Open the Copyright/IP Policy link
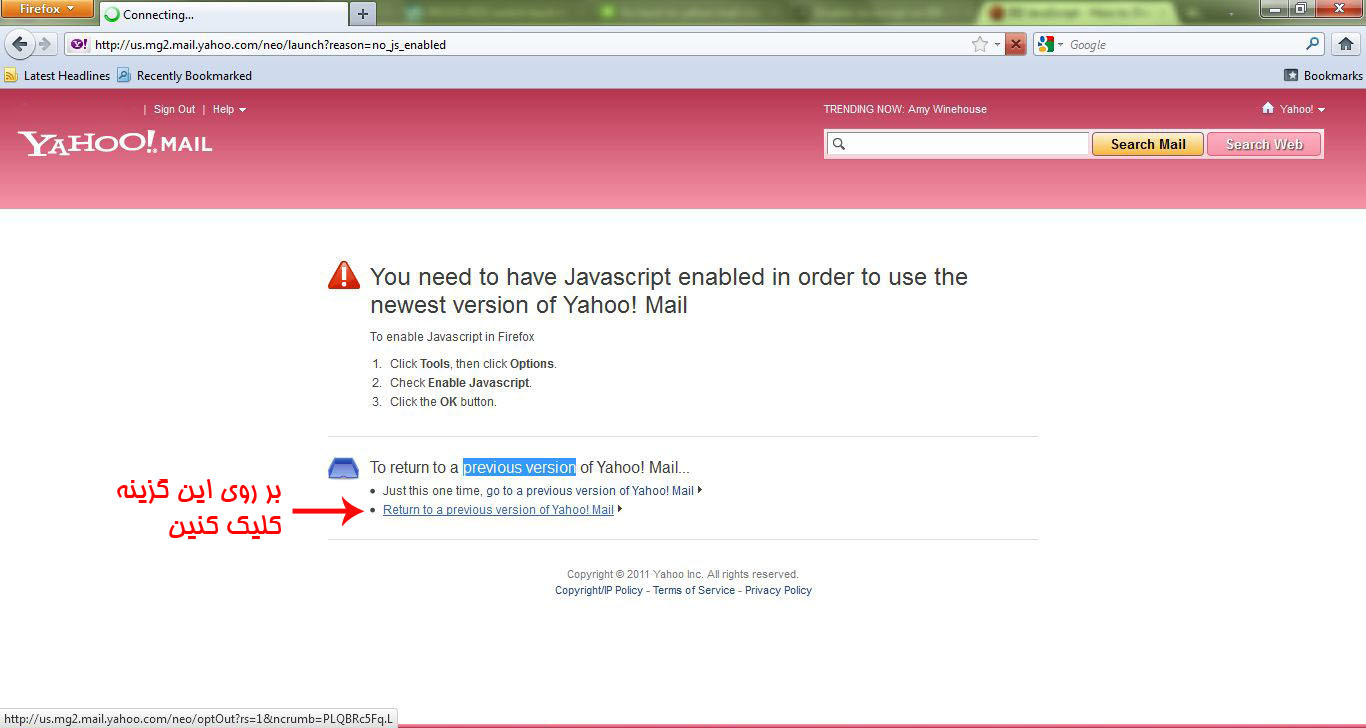The width and height of the screenshot is (1366, 728). click(x=599, y=590)
